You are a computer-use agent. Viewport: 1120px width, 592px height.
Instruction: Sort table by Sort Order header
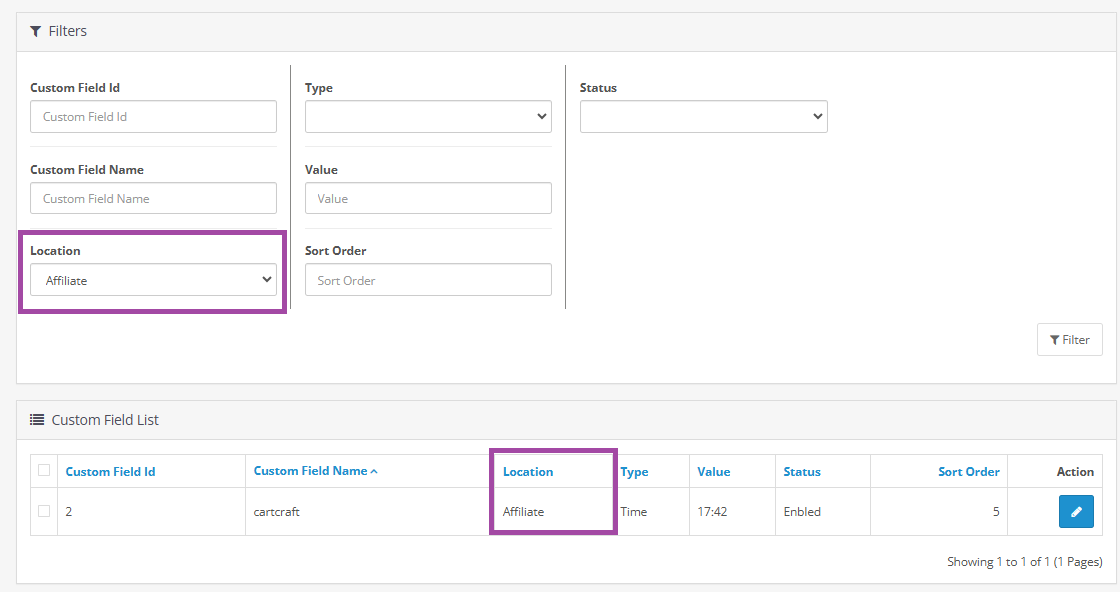[968, 472]
